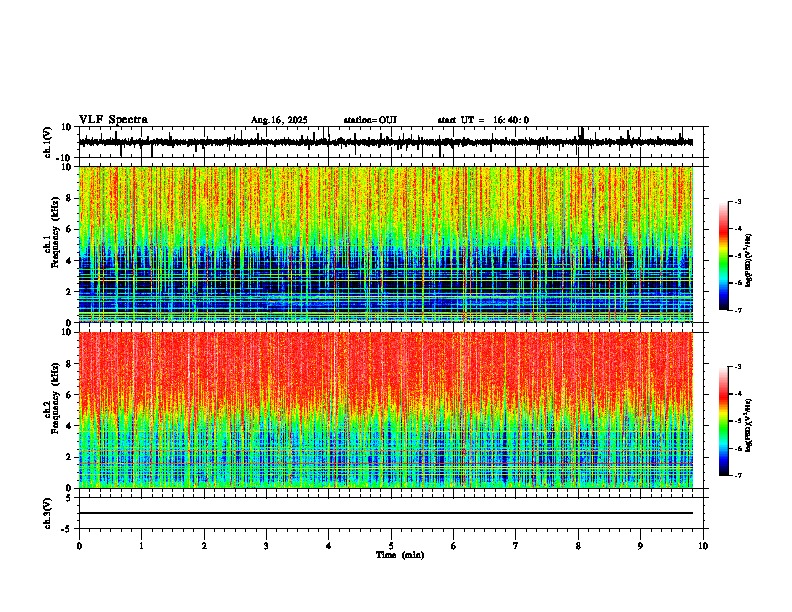Screen dimensions: 792x612
Task: Click inside the ch.1 spectrogram panel
Action: (x=386, y=244)
